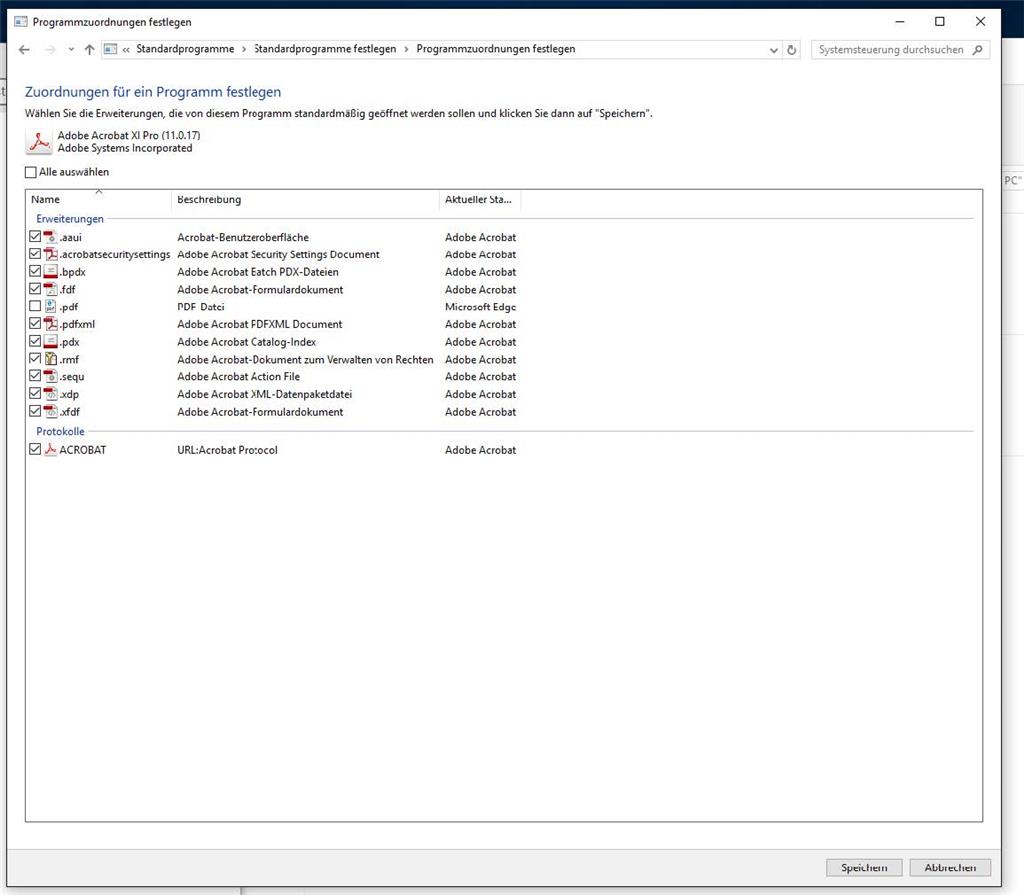Uncheck the .bpdx extension checkbox
Image resolution: width=1024 pixels, height=895 pixels.
(x=35, y=271)
